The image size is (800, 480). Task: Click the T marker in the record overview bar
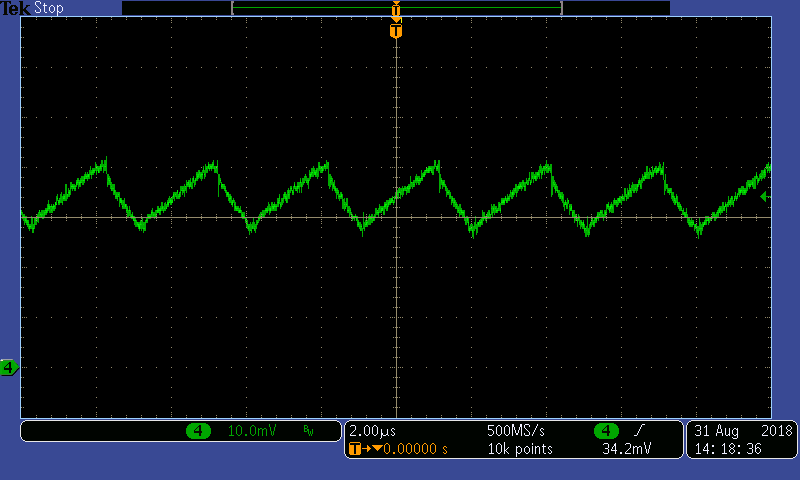pyautogui.click(x=396, y=9)
